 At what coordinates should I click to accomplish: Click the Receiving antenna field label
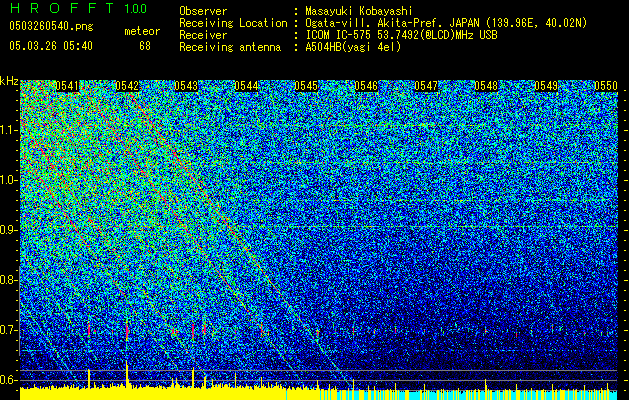(230, 47)
